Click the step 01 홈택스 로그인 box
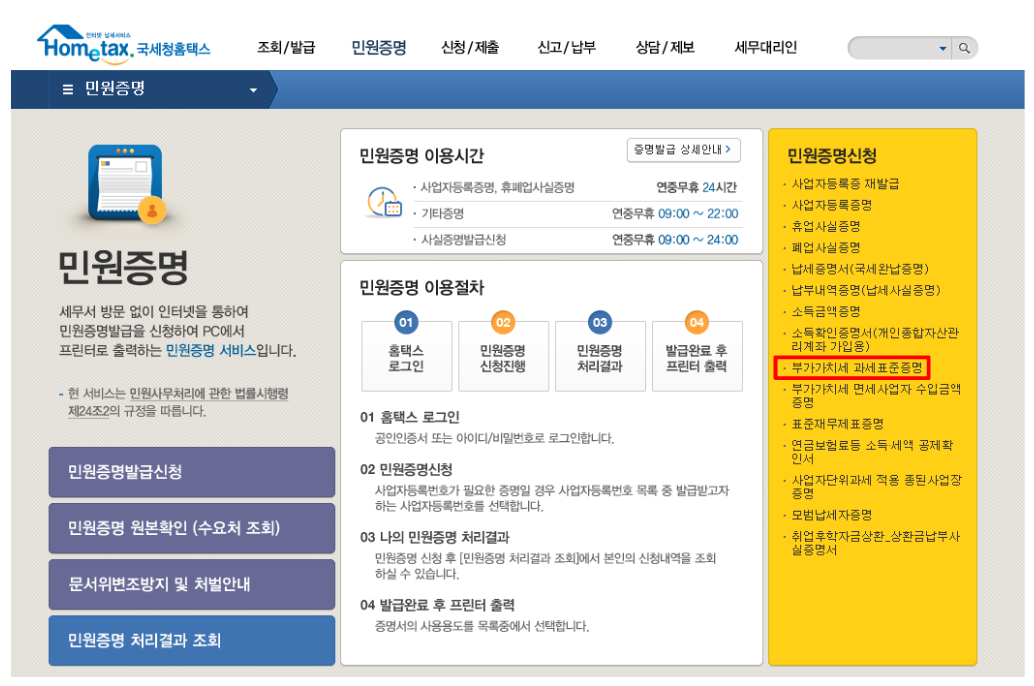The image size is (1034, 686). click(406, 356)
